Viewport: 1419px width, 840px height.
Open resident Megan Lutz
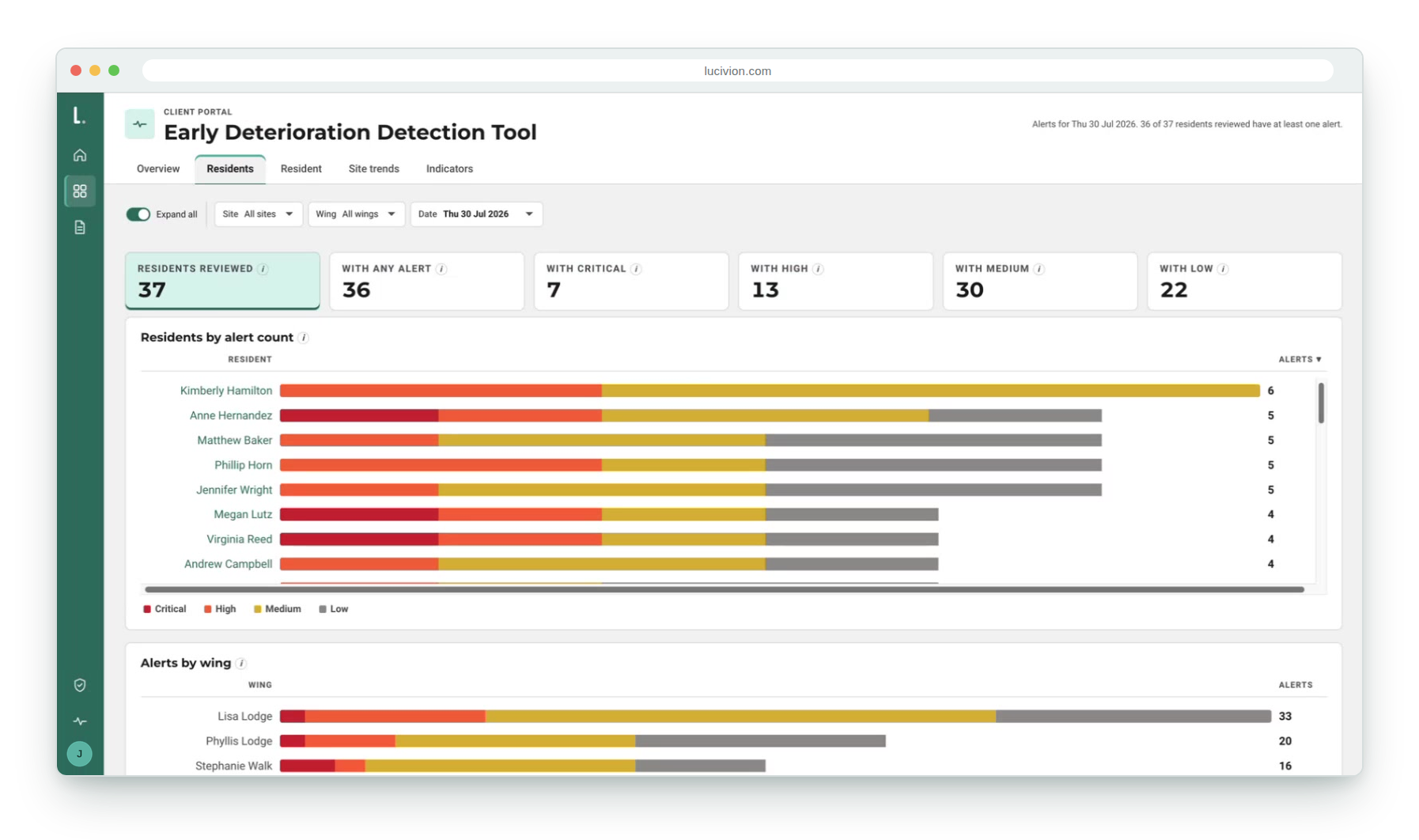243,514
